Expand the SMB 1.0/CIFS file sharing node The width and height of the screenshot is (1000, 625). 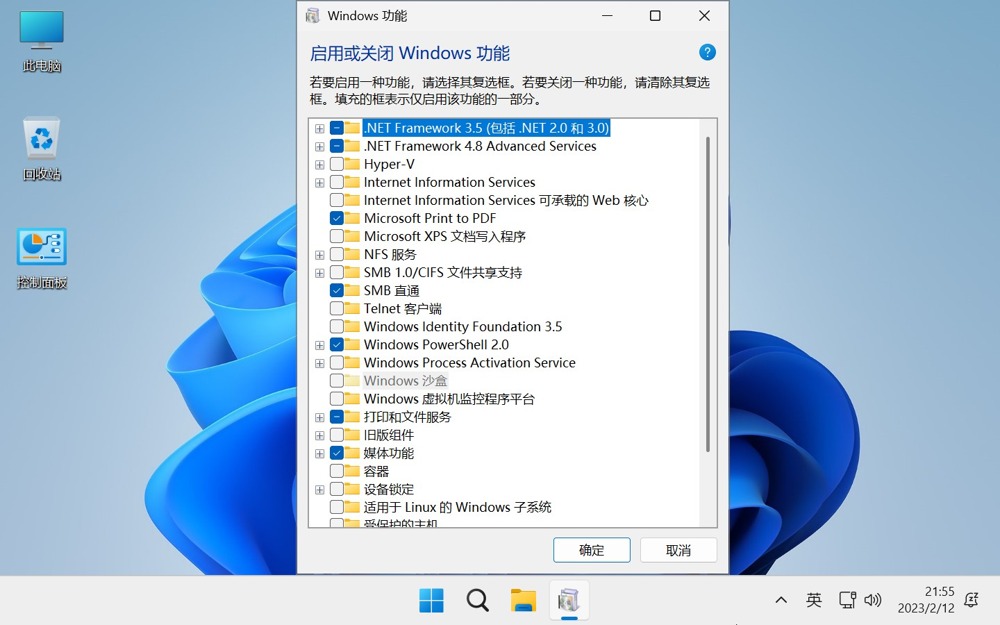pyautogui.click(x=320, y=273)
